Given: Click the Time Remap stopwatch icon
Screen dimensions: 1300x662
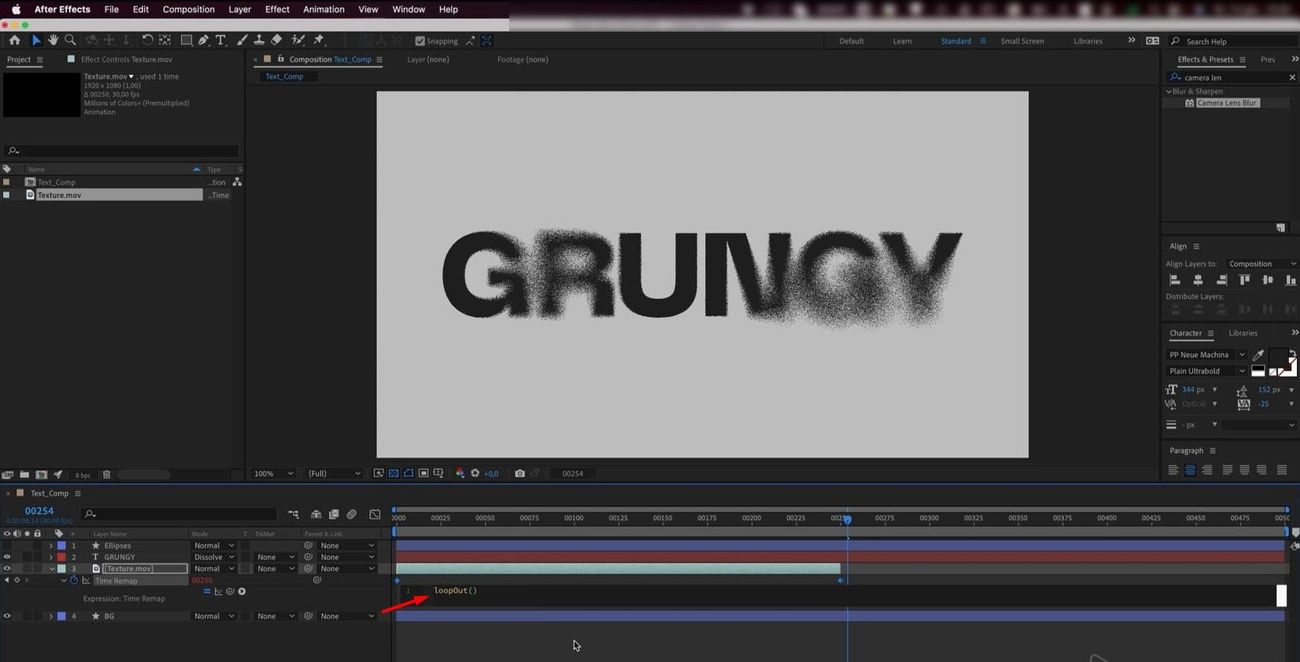Looking at the screenshot, I should click(74, 580).
